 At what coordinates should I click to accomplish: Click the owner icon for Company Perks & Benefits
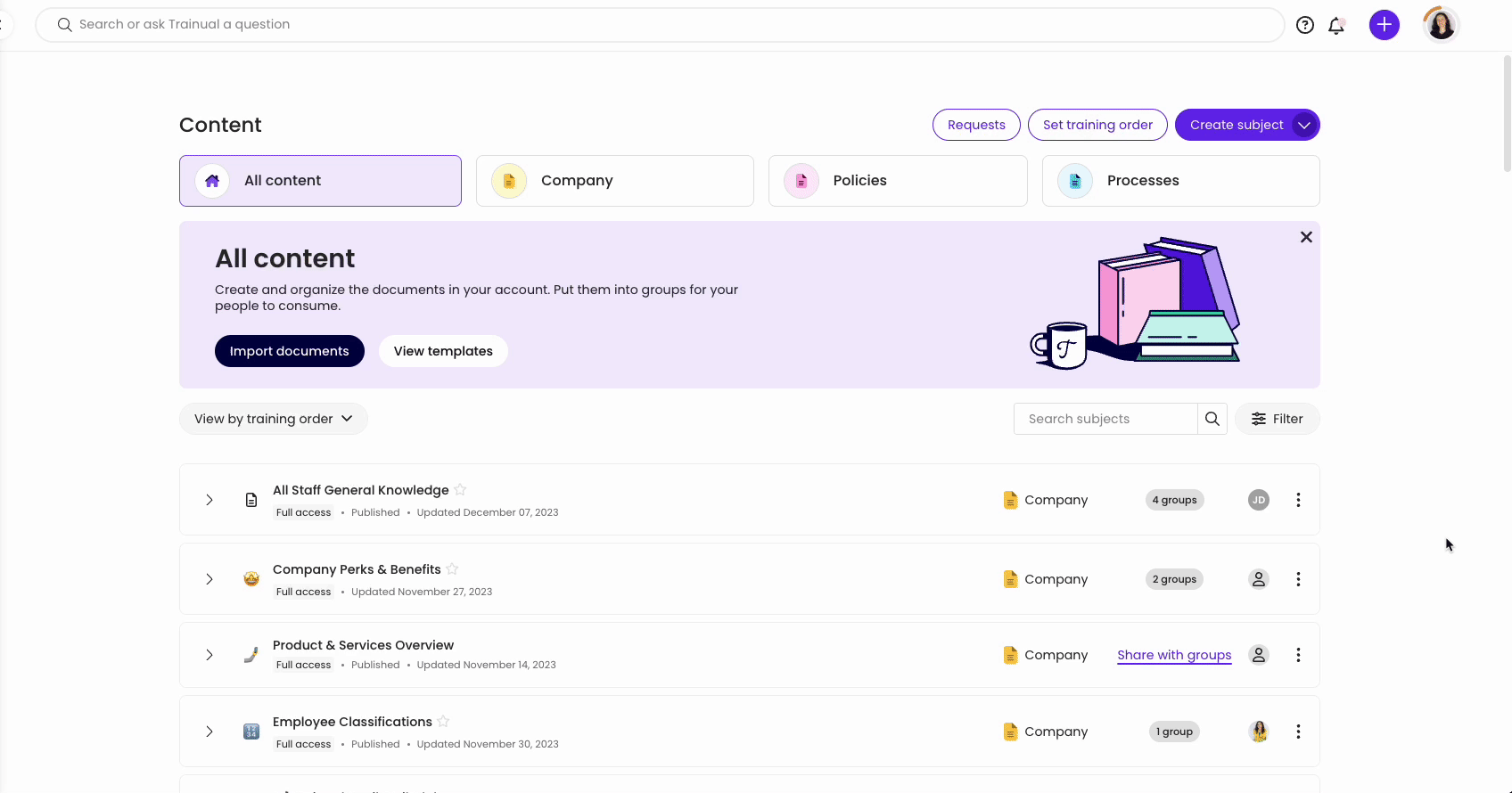pos(1258,579)
